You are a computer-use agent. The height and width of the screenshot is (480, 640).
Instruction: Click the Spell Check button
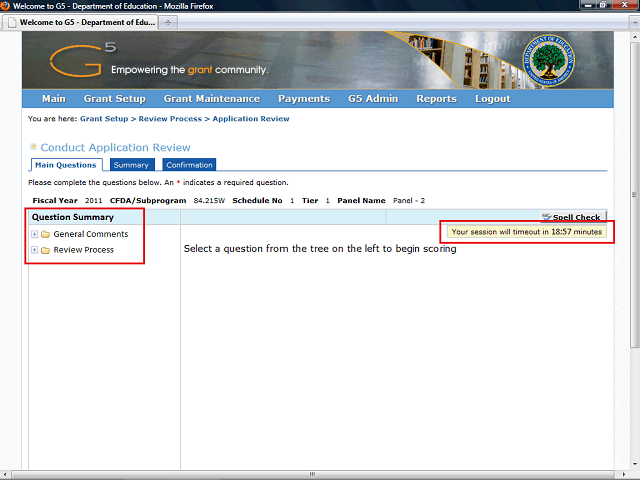click(x=573, y=217)
